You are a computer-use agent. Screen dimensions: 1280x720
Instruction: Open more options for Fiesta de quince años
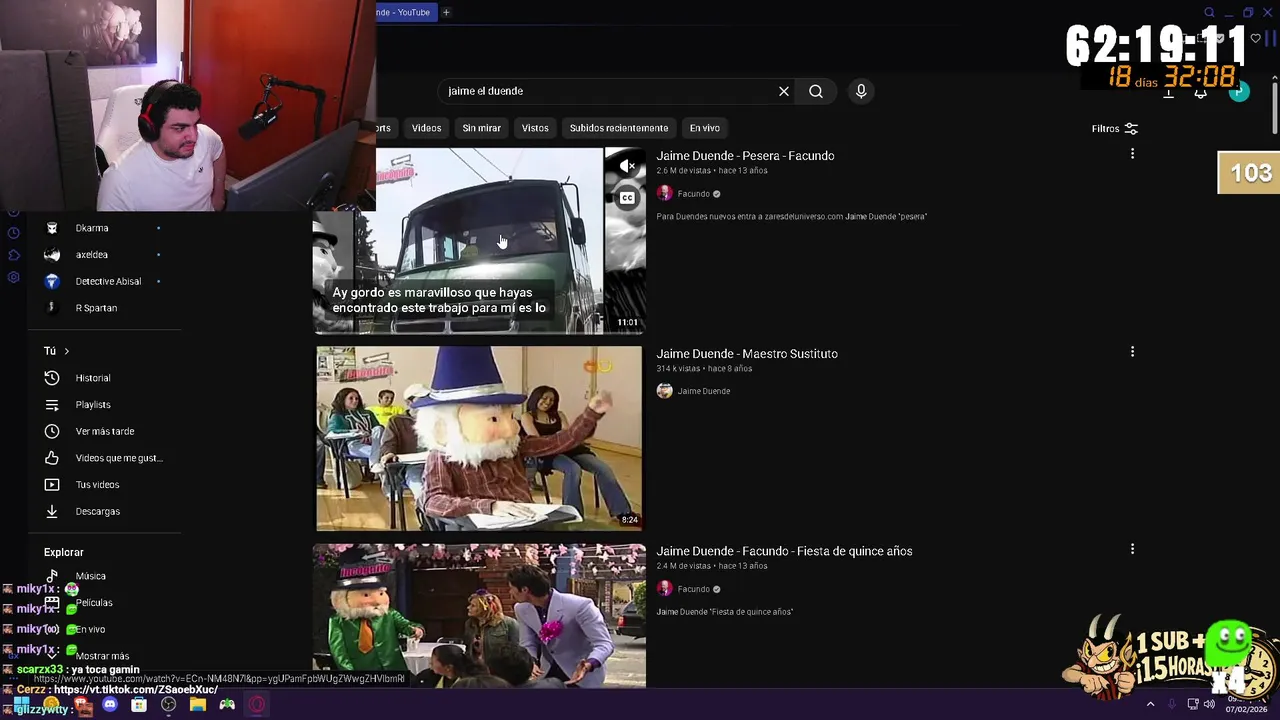click(1132, 549)
